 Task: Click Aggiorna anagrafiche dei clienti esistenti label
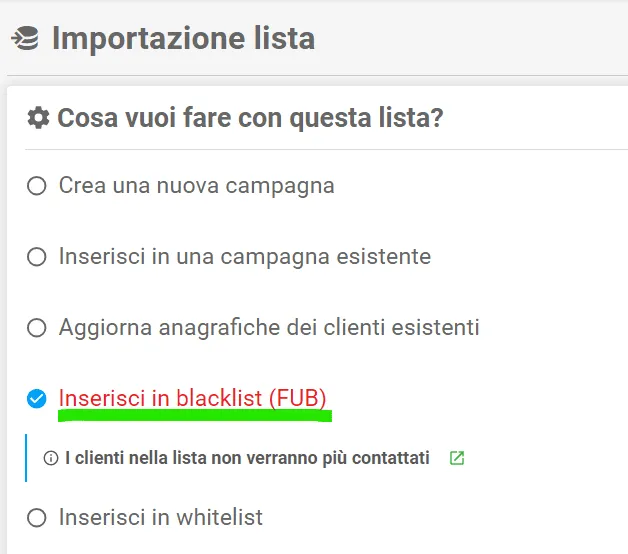coord(269,328)
